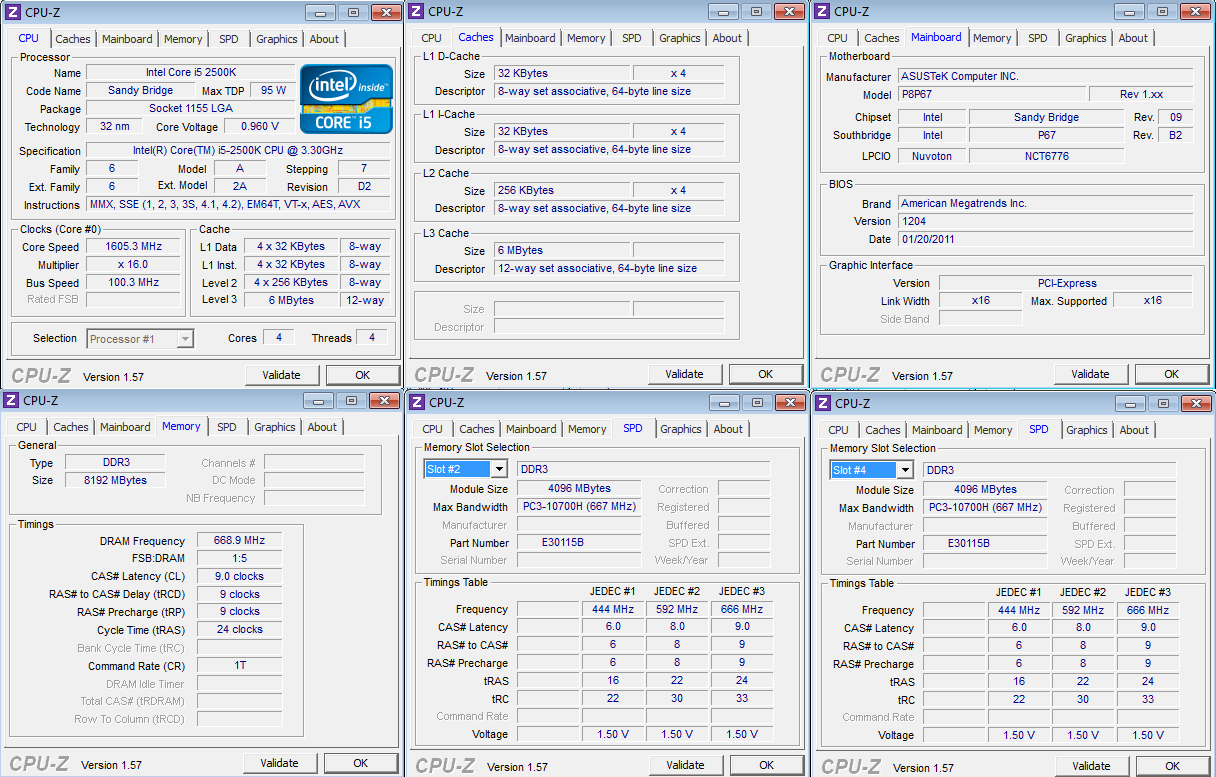Click Validate in the Slot #2 SPD window
The height and width of the screenshot is (777, 1216).
685,765
